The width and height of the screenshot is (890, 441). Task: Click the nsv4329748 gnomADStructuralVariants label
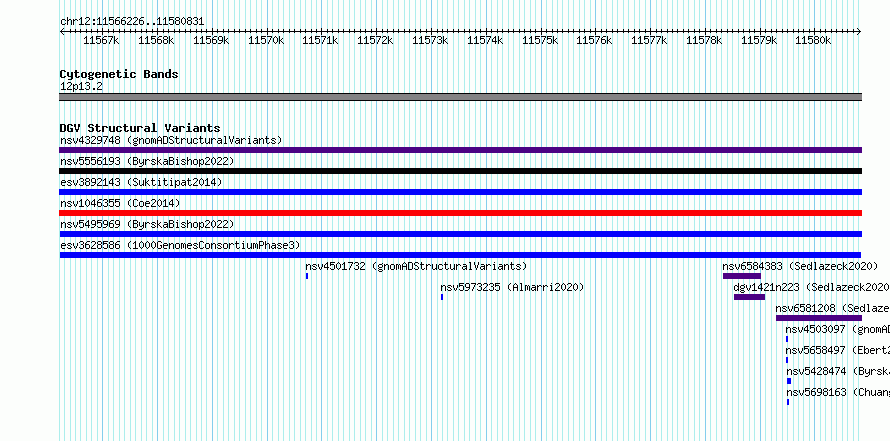pos(171,140)
